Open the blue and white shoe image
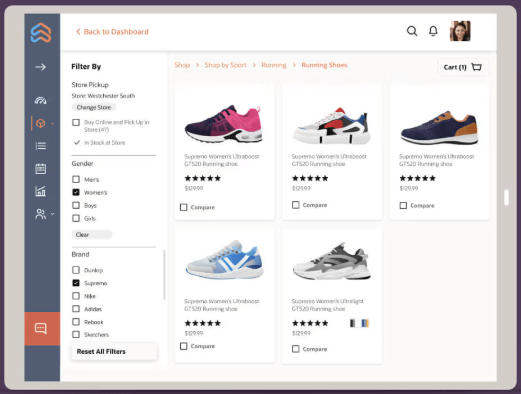Screen dimensions: 521x394 coord(224,259)
